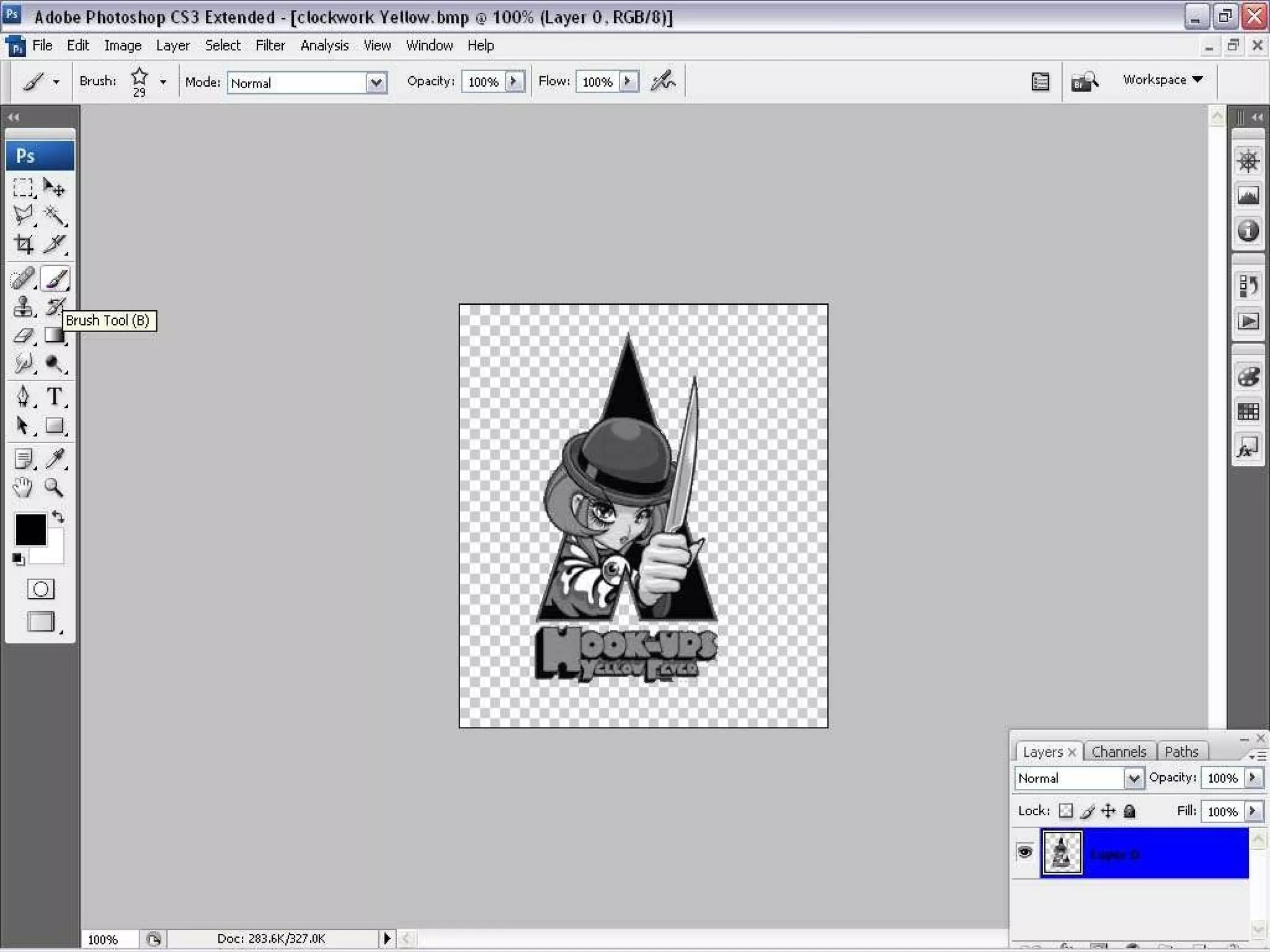Toggle lock transparent pixels option

click(x=1065, y=811)
